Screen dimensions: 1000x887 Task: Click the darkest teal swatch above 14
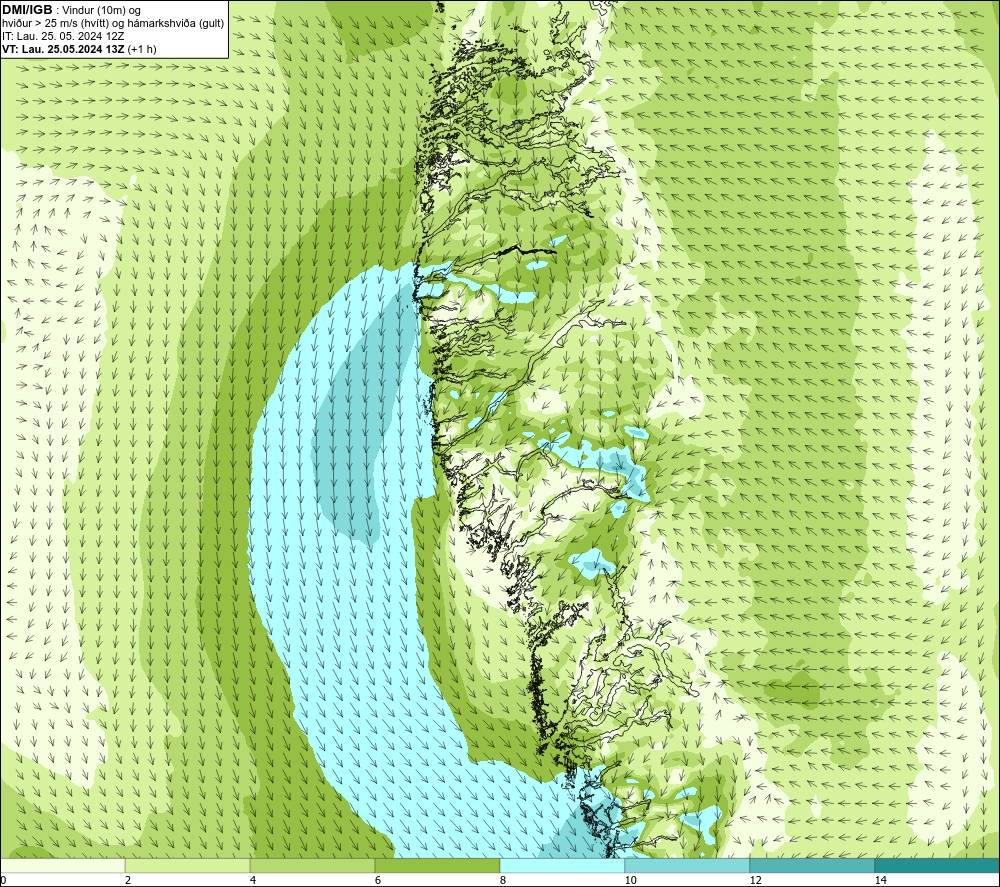click(x=938, y=866)
